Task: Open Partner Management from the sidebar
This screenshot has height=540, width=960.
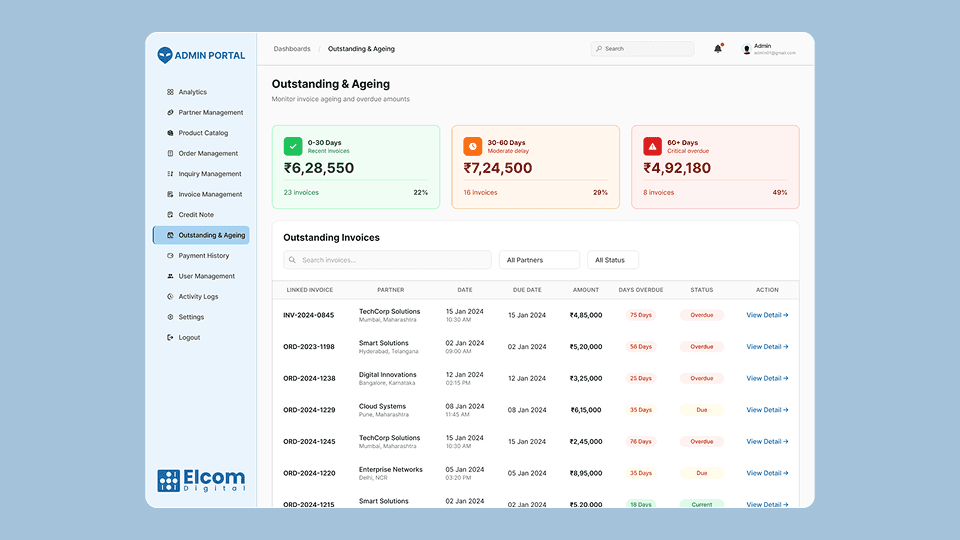Action: [210, 113]
